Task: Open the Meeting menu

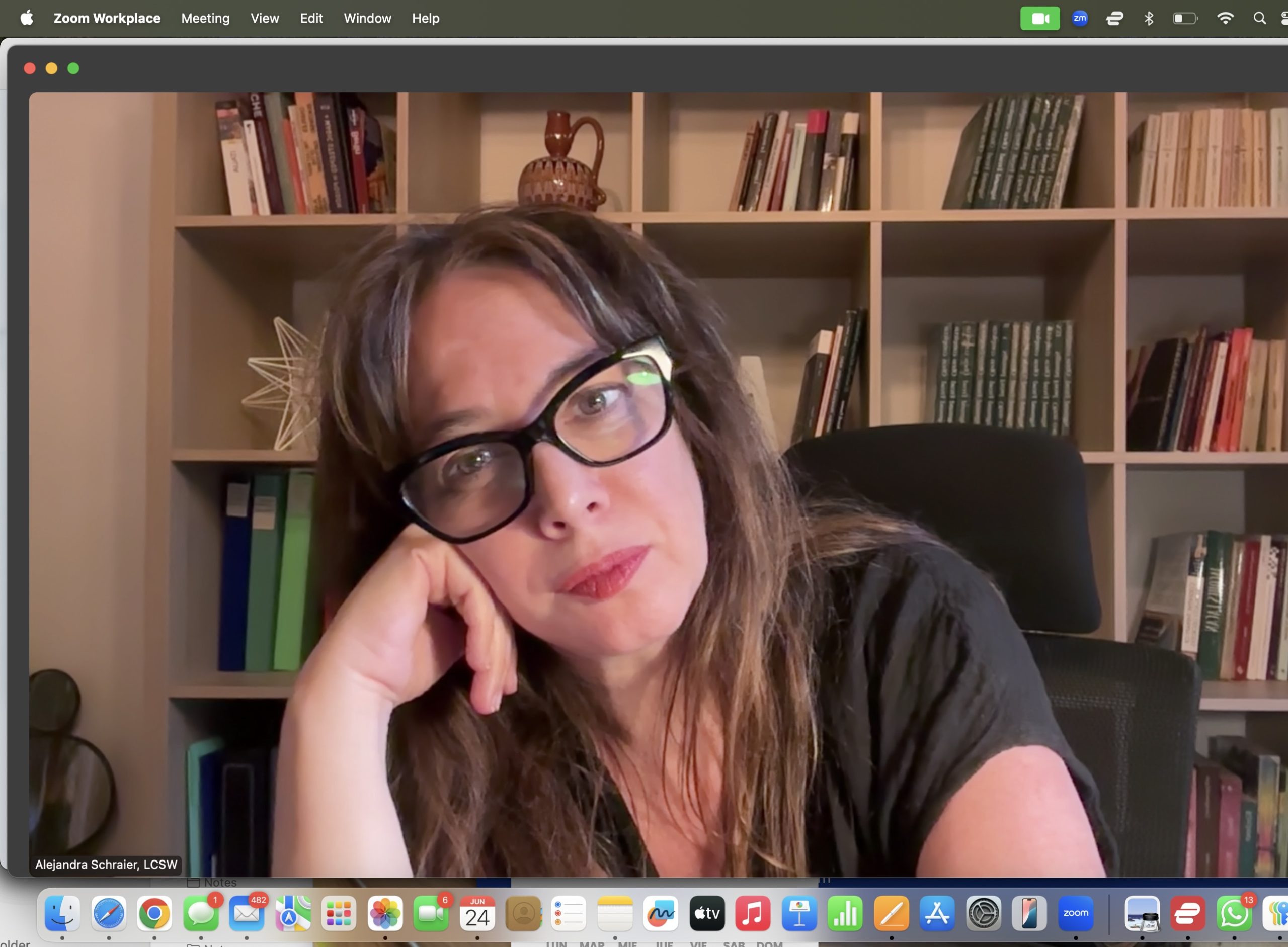Action: [x=205, y=18]
